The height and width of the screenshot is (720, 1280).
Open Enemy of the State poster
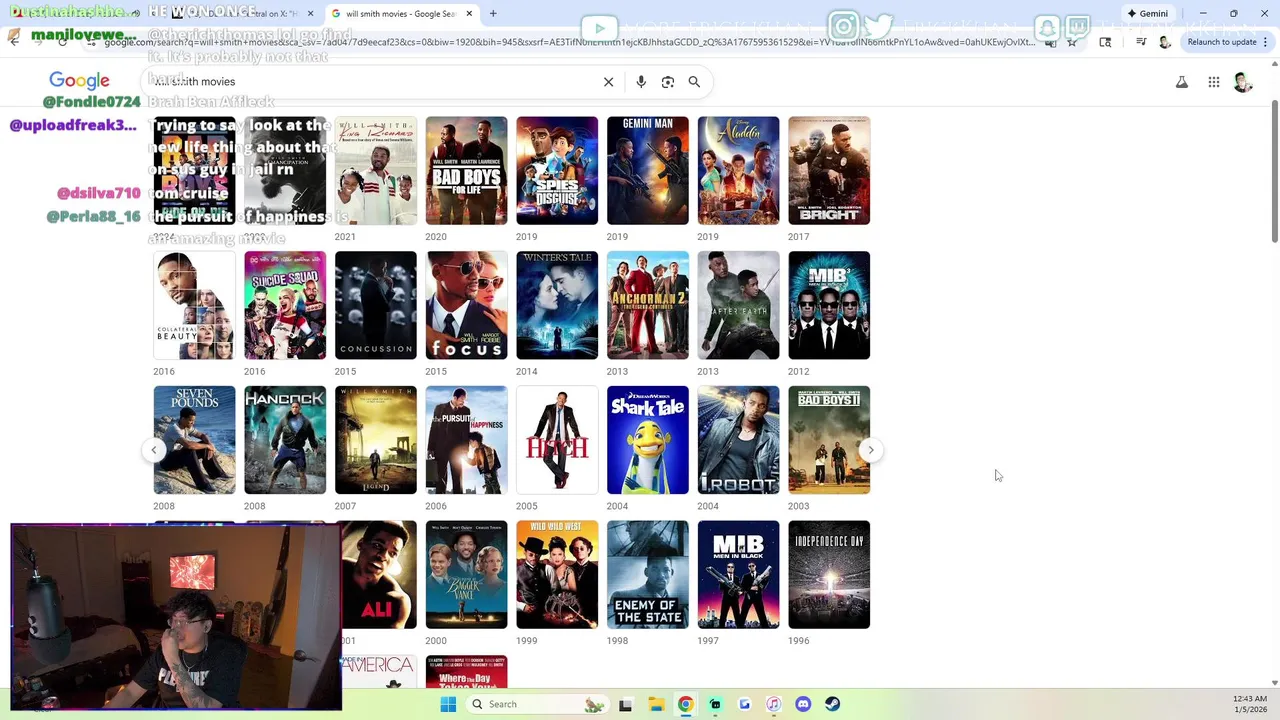click(648, 575)
